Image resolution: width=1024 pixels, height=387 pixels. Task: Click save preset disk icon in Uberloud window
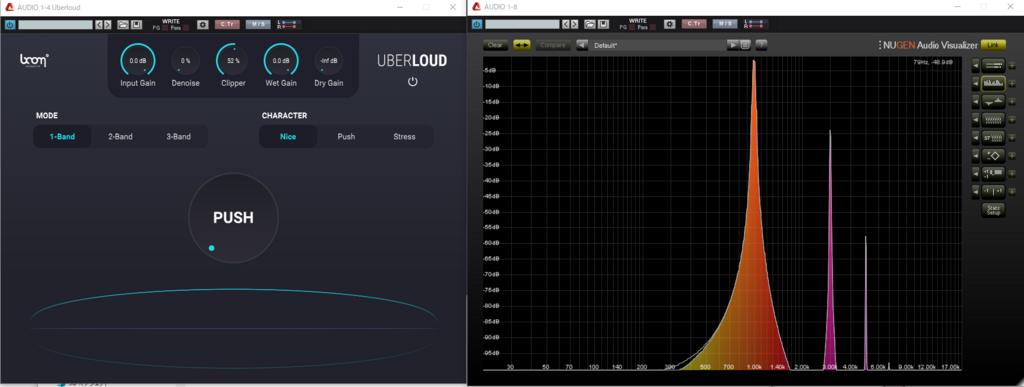pyautogui.click(x=136, y=24)
